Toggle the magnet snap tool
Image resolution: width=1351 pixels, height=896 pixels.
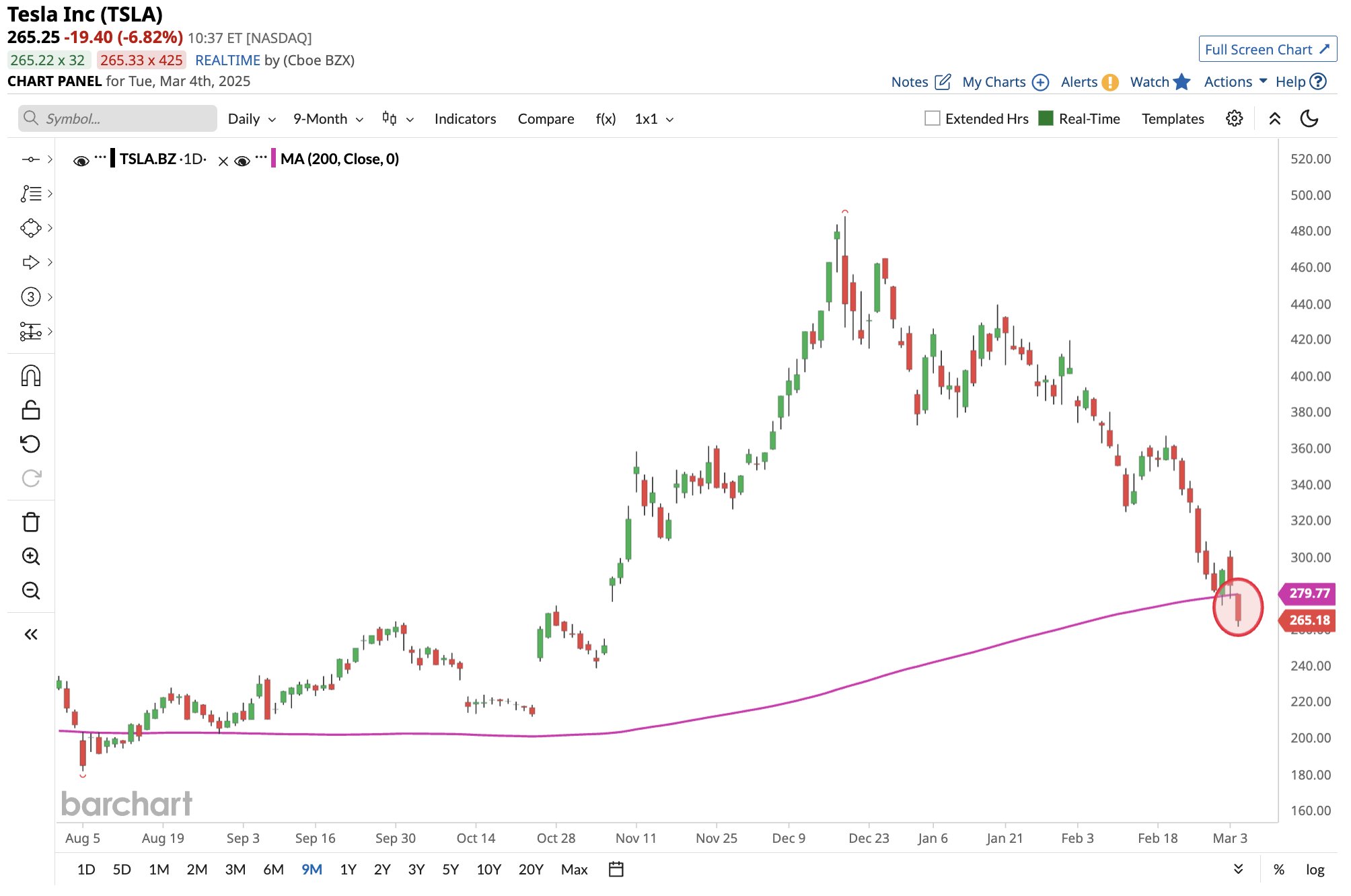coord(31,375)
